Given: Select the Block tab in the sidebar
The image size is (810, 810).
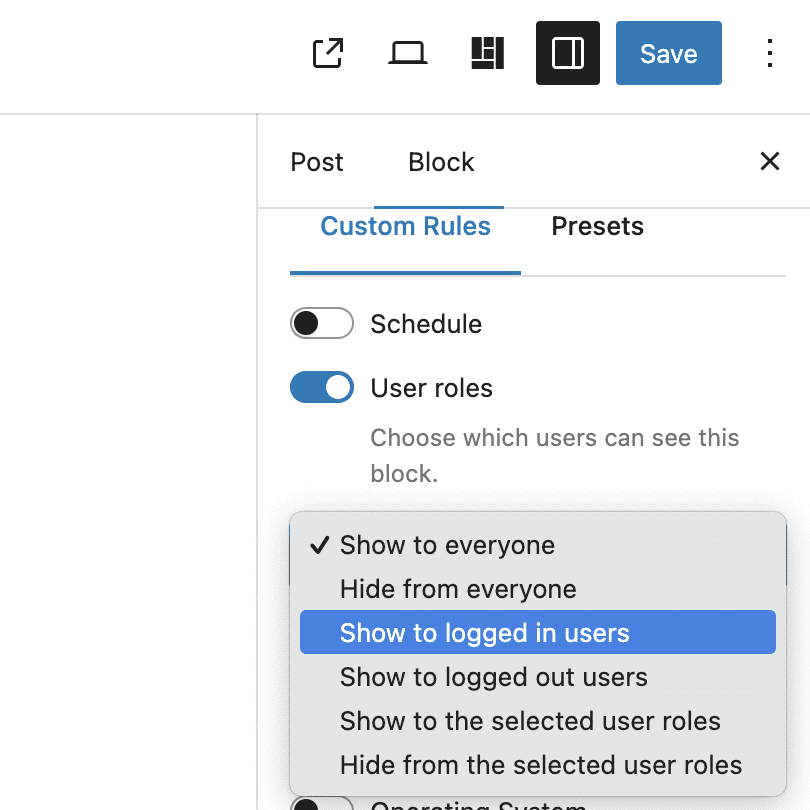Looking at the screenshot, I should coord(440,161).
